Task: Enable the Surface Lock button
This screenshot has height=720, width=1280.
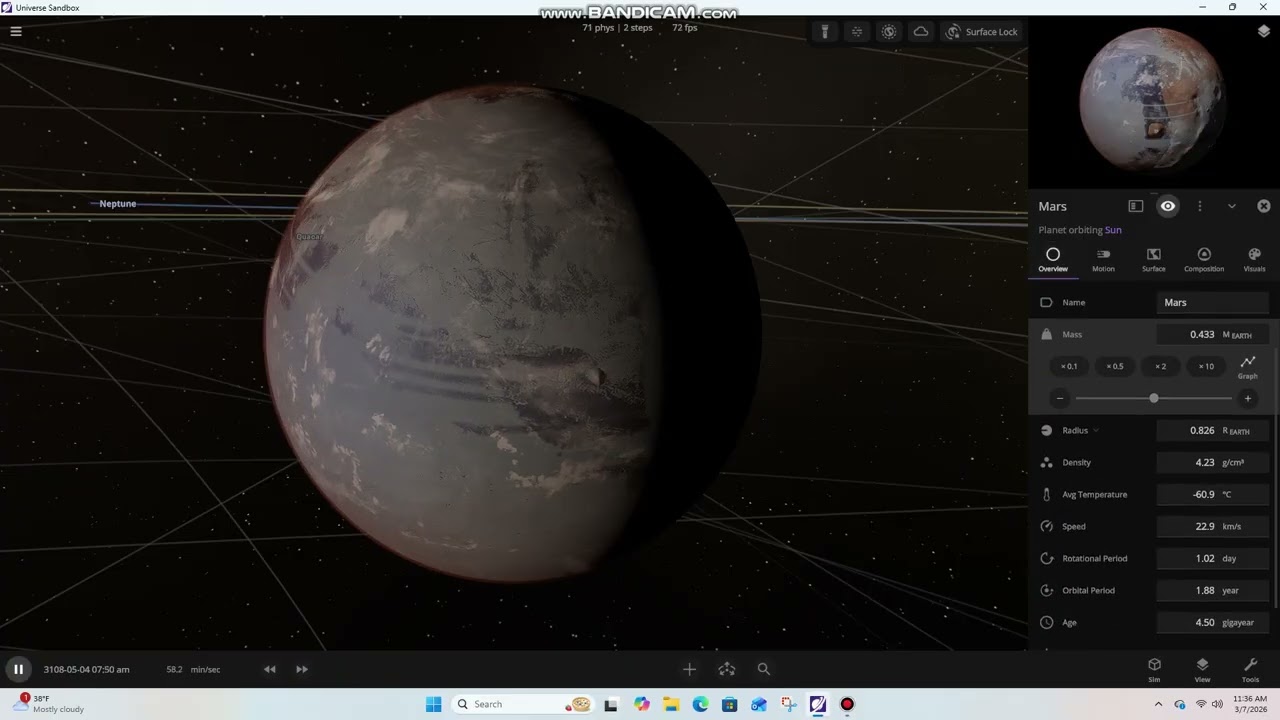Action: (982, 32)
